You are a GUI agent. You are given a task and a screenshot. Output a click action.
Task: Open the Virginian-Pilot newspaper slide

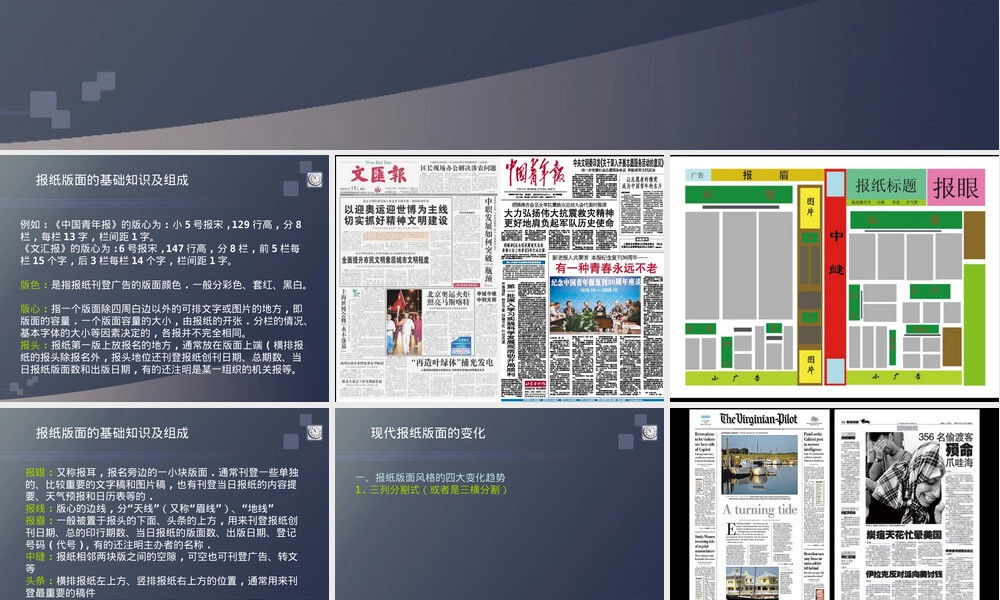click(834, 504)
